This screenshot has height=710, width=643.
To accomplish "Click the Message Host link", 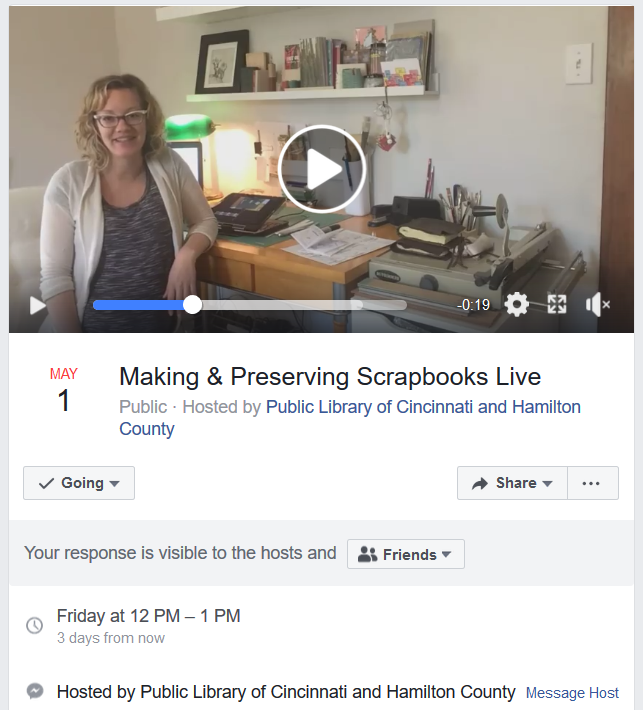I will [x=572, y=693].
